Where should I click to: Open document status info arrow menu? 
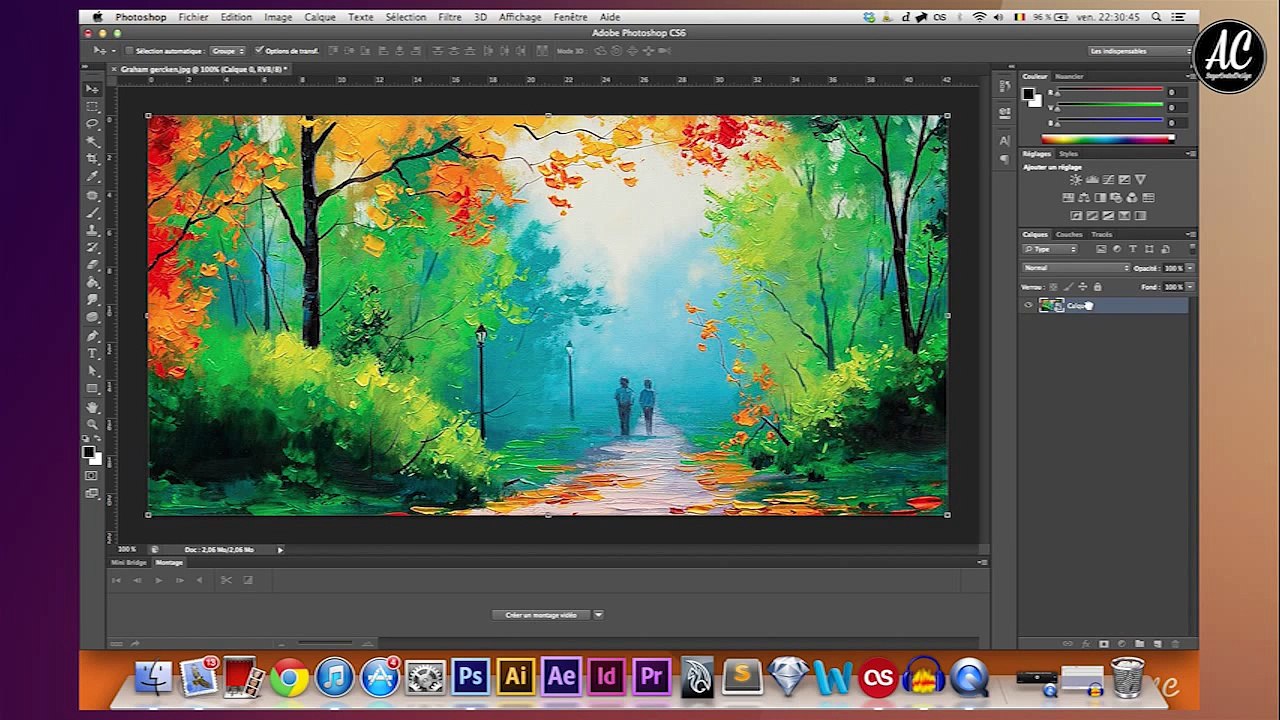tap(280, 549)
